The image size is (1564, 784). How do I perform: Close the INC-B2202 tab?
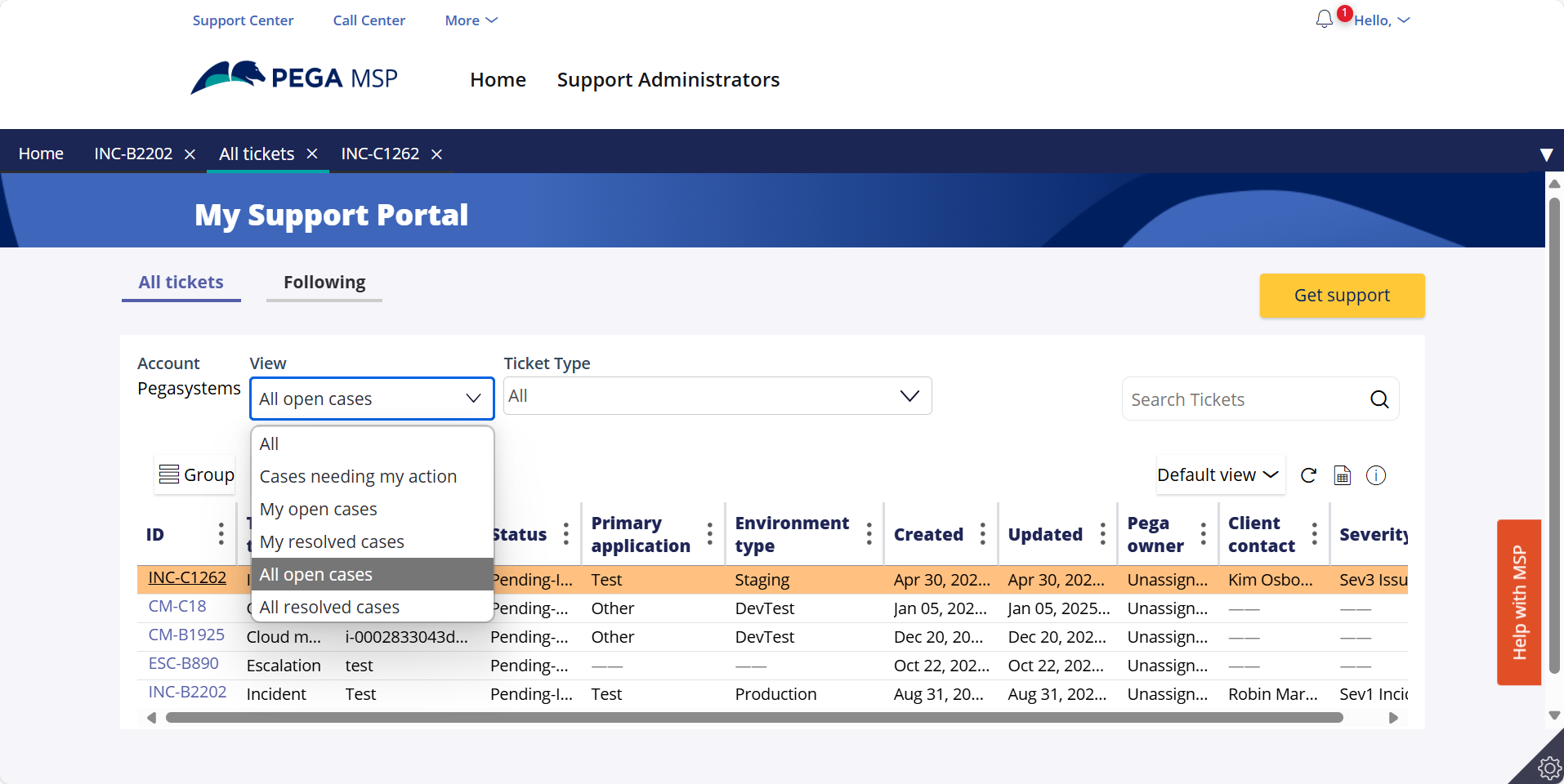point(190,154)
